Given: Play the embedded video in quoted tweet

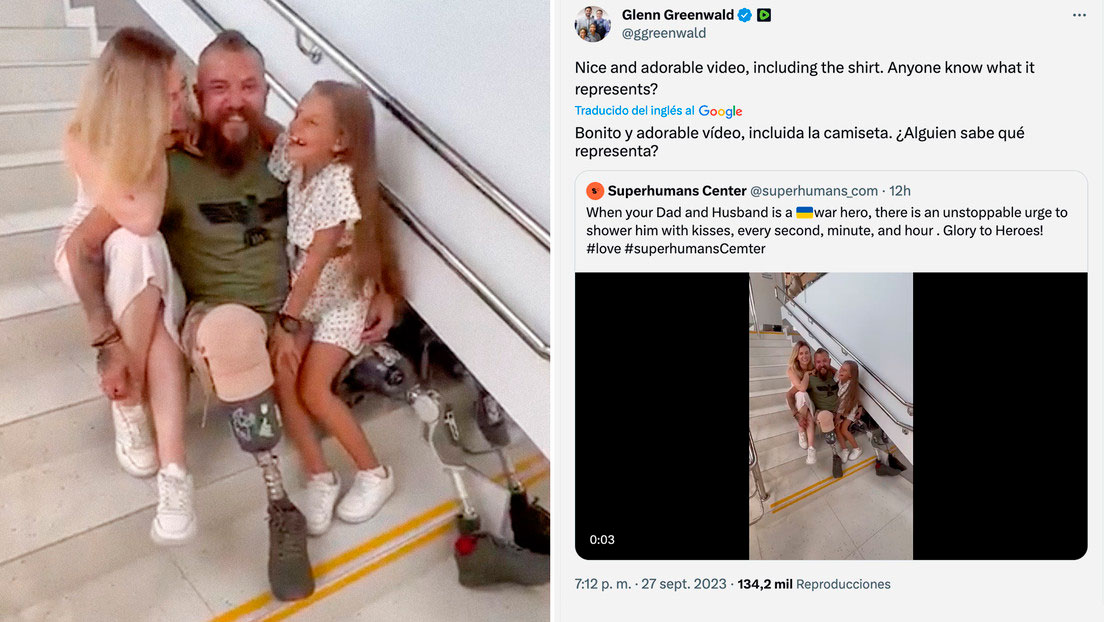Looking at the screenshot, I should pyautogui.click(x=831, y=416).
